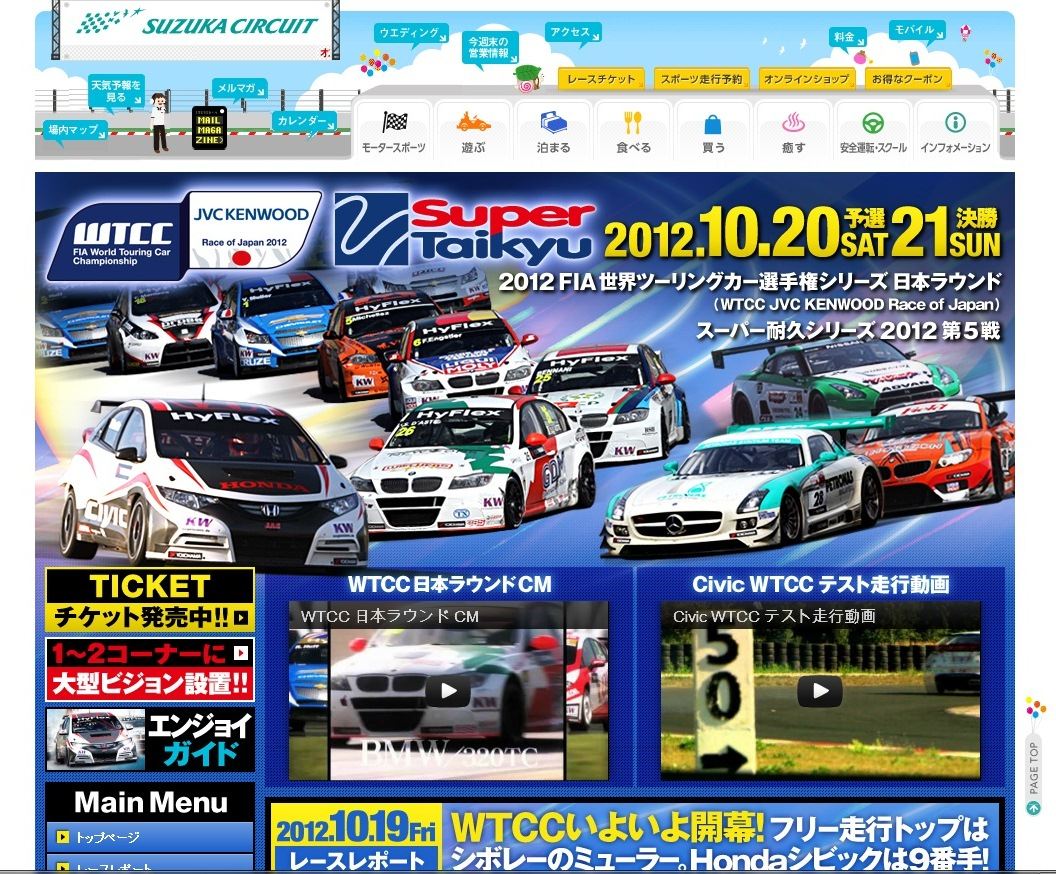1056x874 pixels.
Task: Click the 今週末の営業情報 speech bubble
Action: [490, 47]
